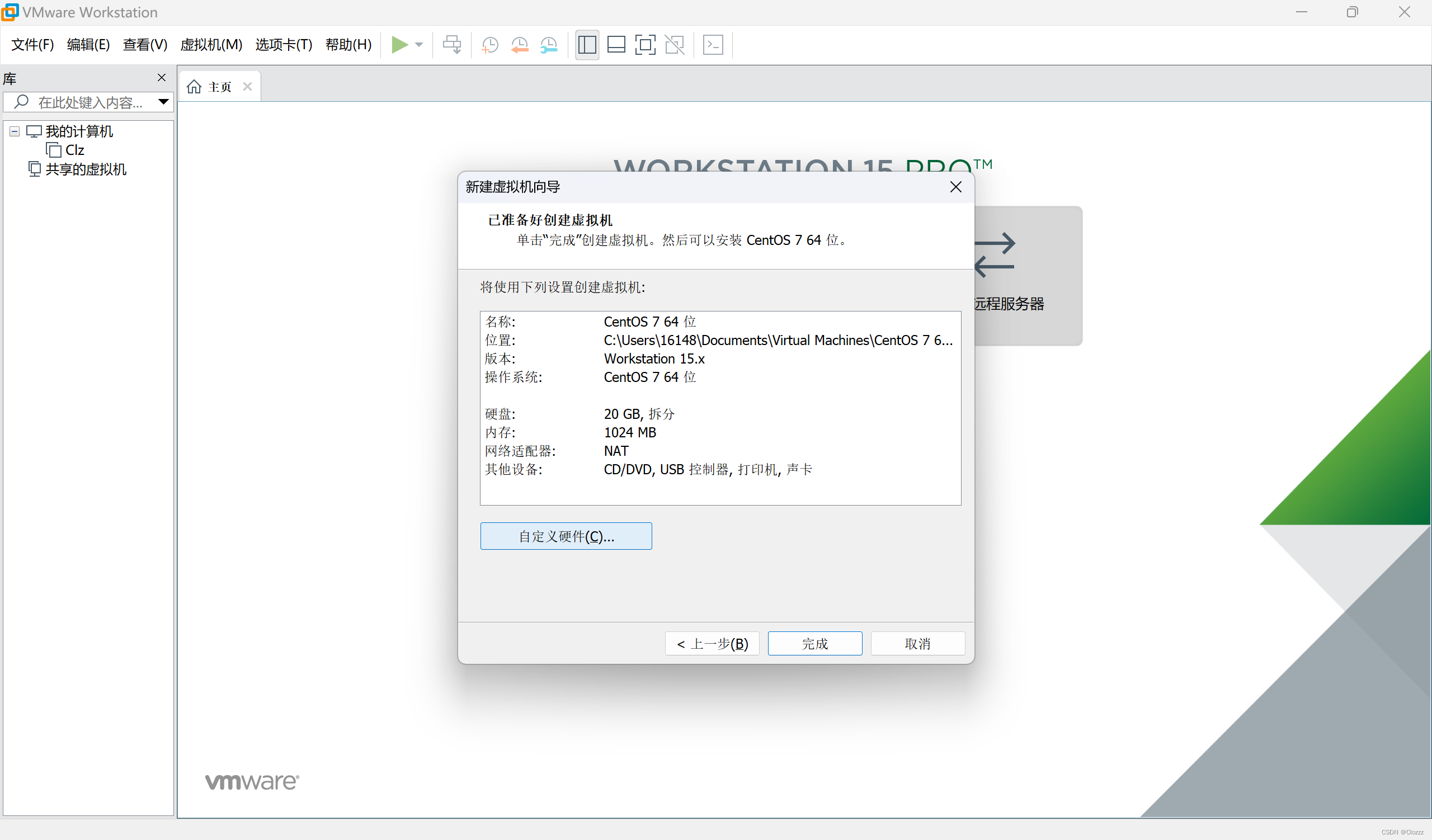Expand the library search filter dropdown
The width and height of the screenshot is (1432, 840).
164,102
